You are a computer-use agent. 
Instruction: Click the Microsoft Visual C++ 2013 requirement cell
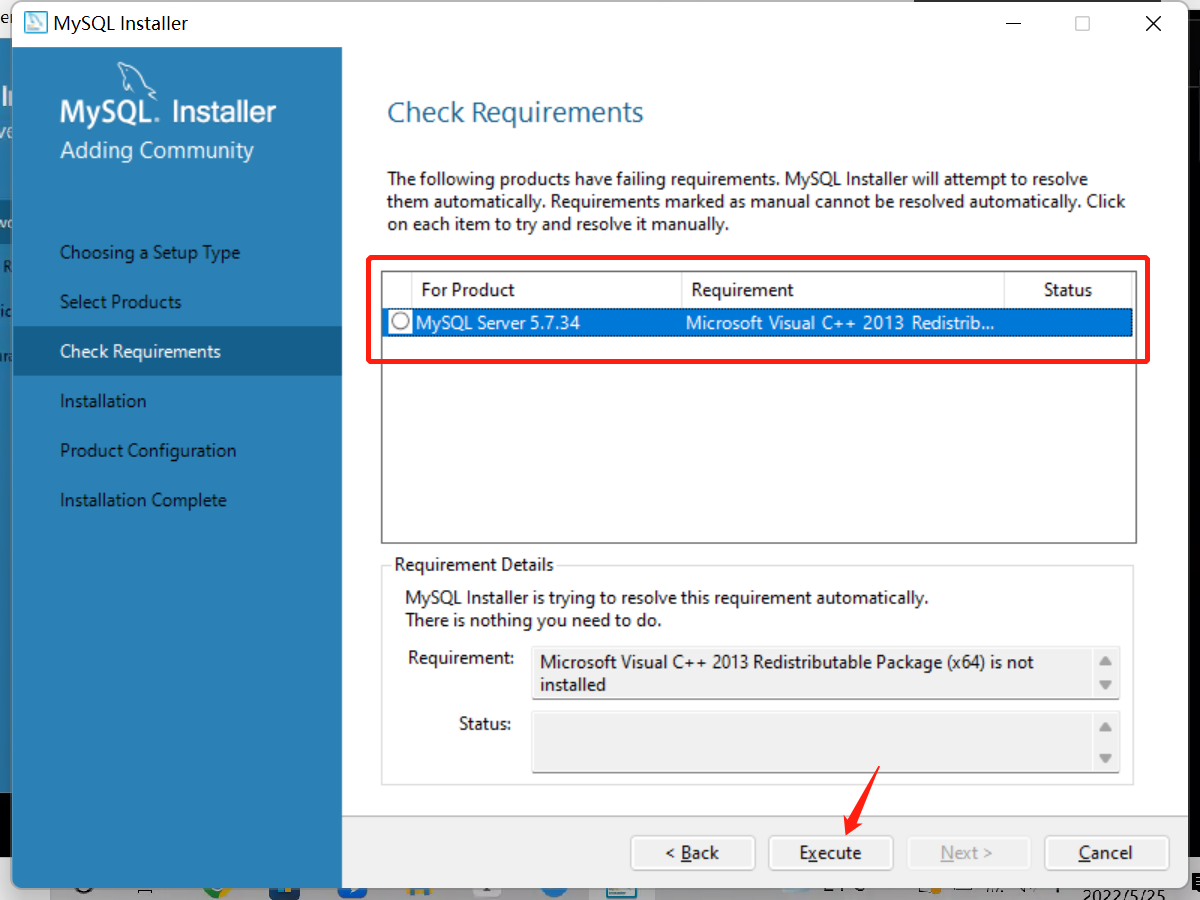point(841,323)
